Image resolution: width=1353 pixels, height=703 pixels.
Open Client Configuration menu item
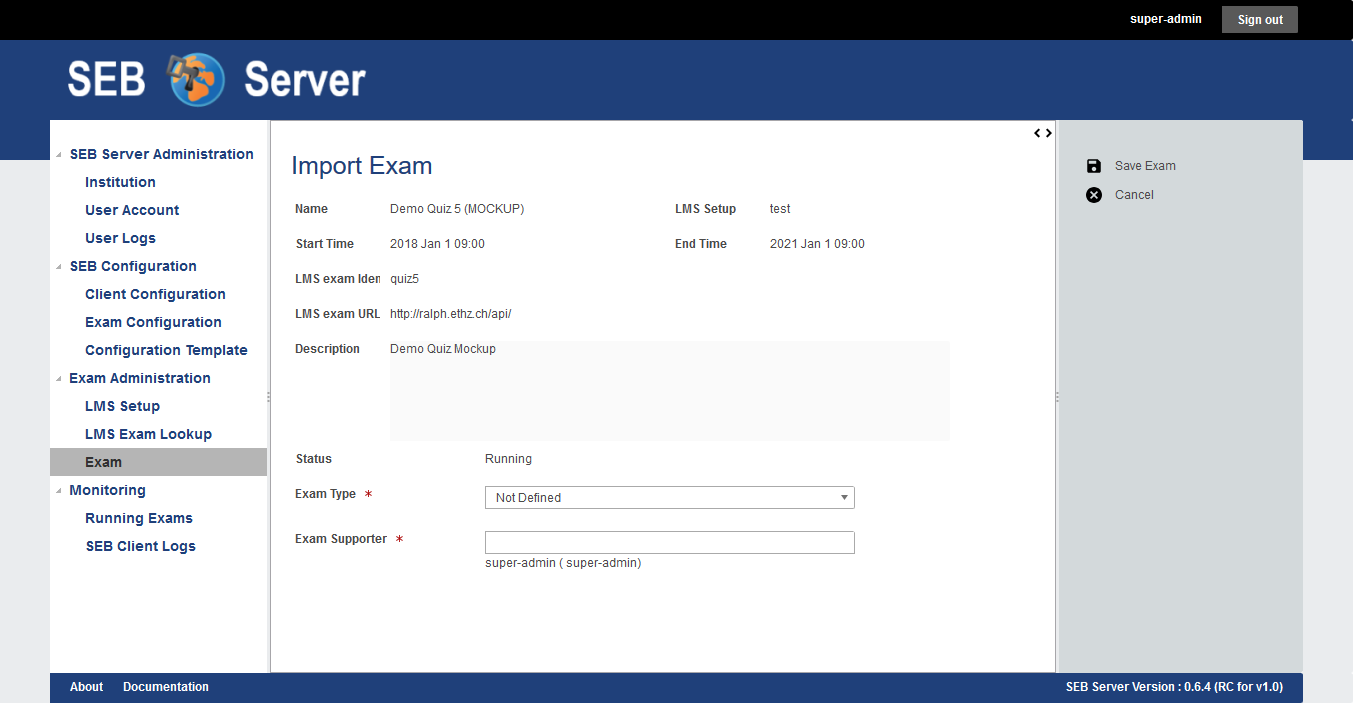(155, 294)
